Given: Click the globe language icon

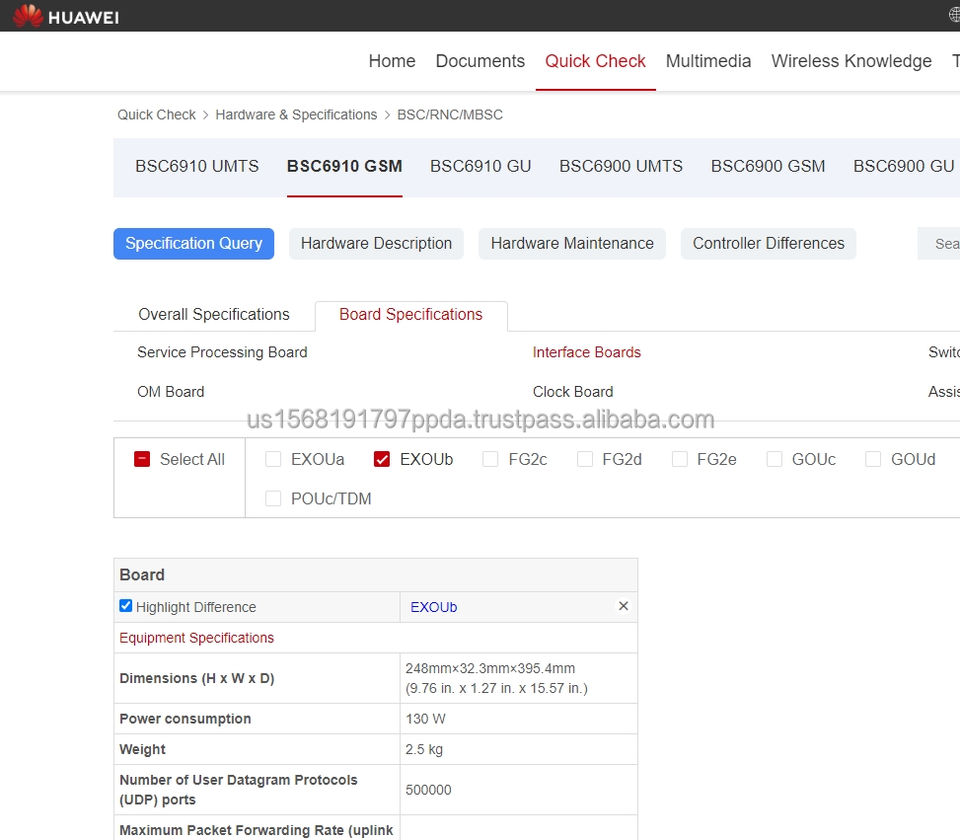Looking at the screenshot, I should pos(954,15).
